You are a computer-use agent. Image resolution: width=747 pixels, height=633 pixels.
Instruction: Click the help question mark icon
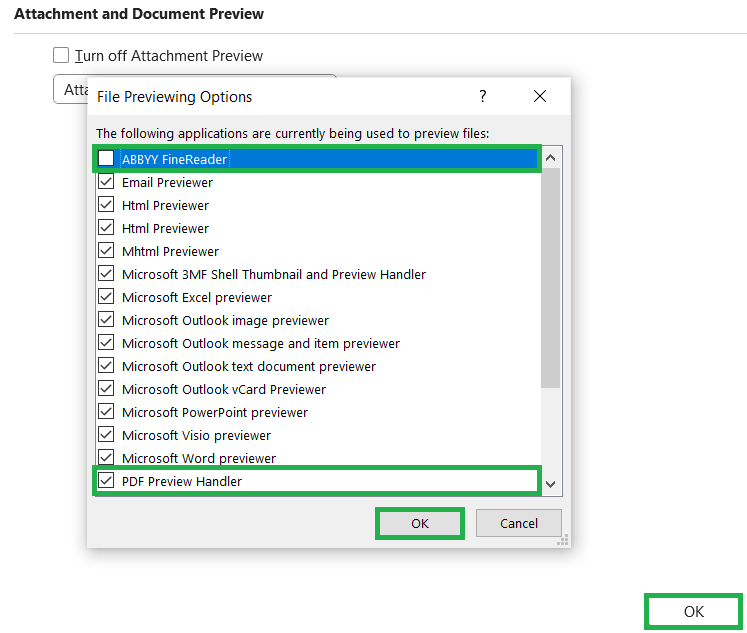(x=483, y=96)
